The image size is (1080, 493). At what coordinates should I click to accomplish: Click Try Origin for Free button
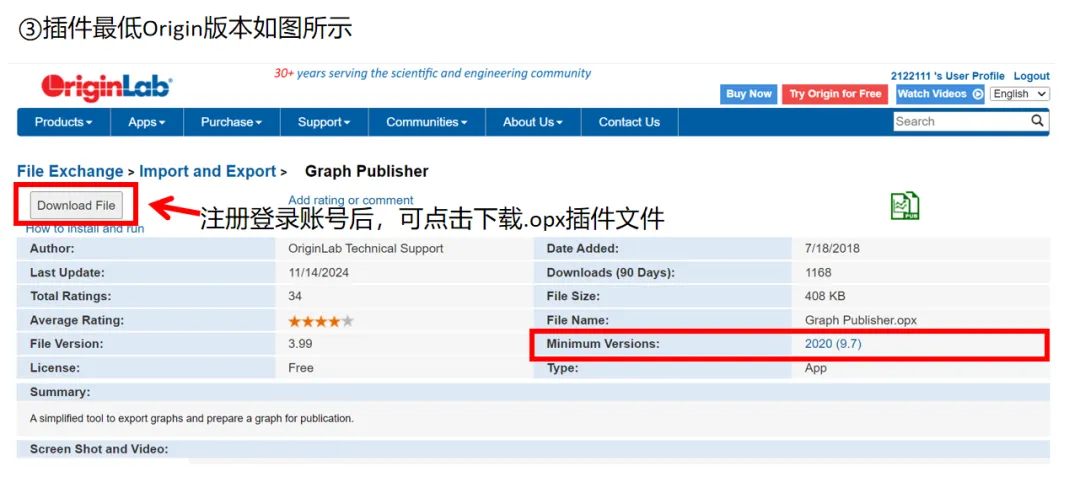[x=835, y=94]
